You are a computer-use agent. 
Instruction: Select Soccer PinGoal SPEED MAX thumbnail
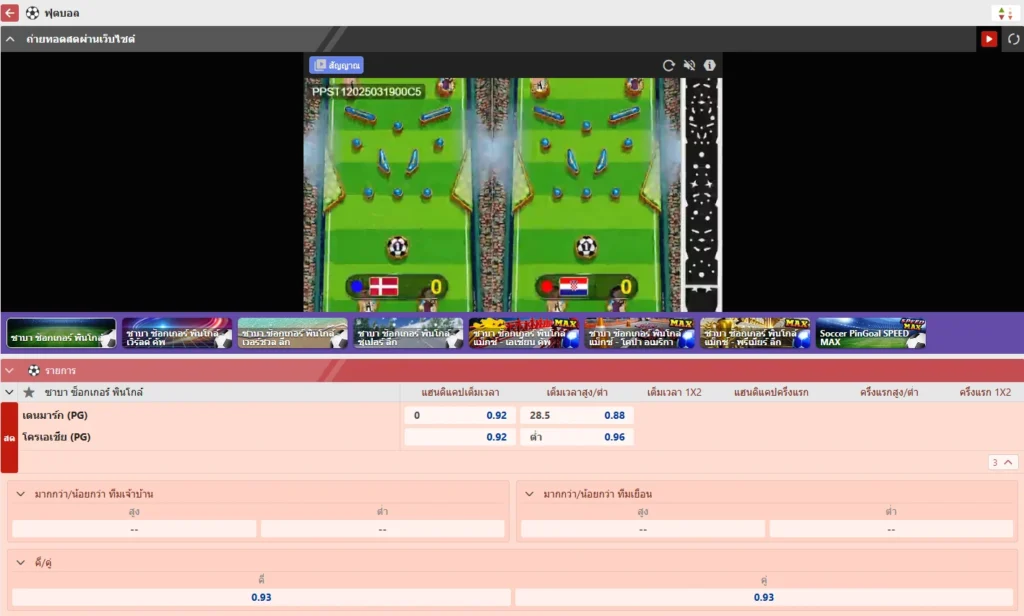click(x=871, y=333)
